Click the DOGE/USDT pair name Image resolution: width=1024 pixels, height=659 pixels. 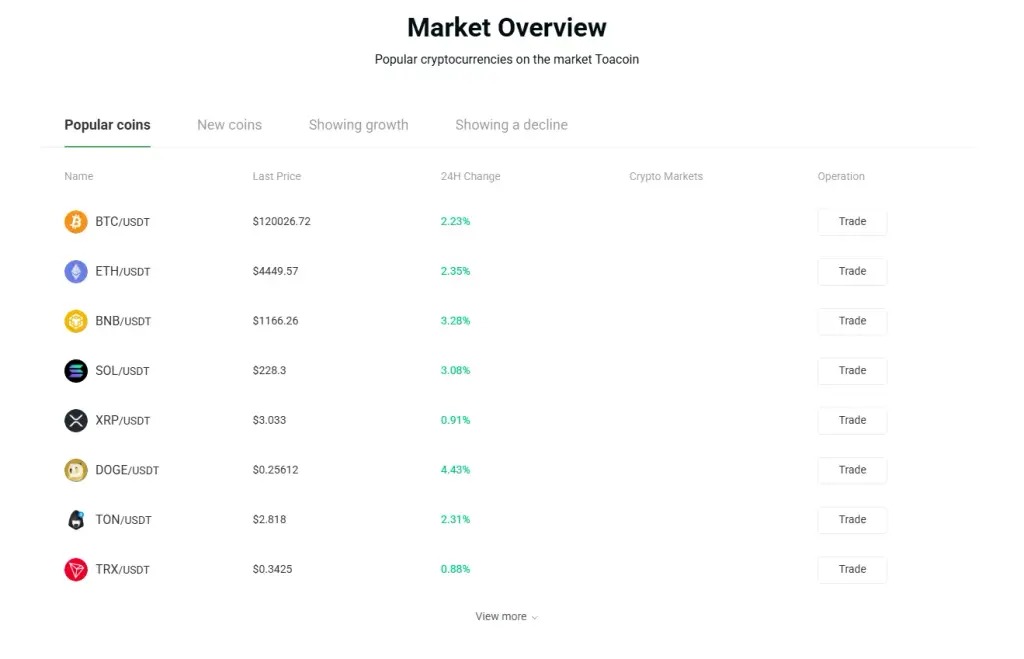pyautogui.click(x=127, y=470)
